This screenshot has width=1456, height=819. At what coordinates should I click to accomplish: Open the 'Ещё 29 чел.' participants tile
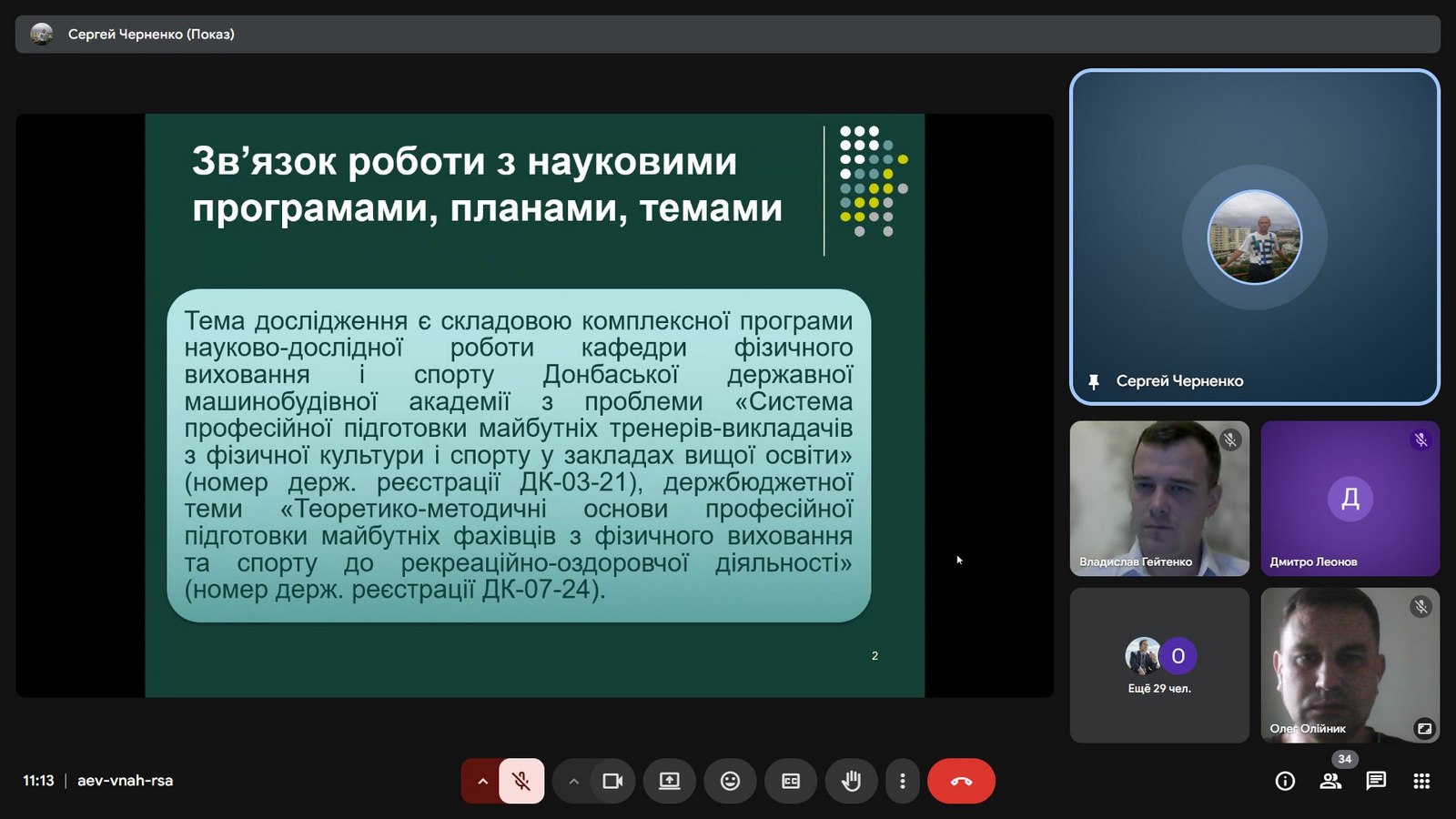tap(1159, 665)
